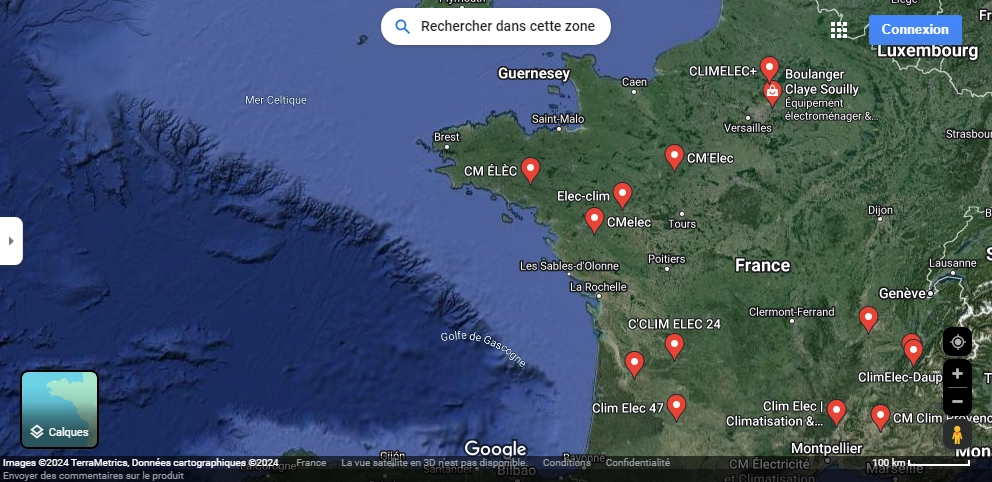Expand the collapsed side panel arrow
The height and width of the screenshot is (482, 992).
pyautogui.click(x=11, y=241)
